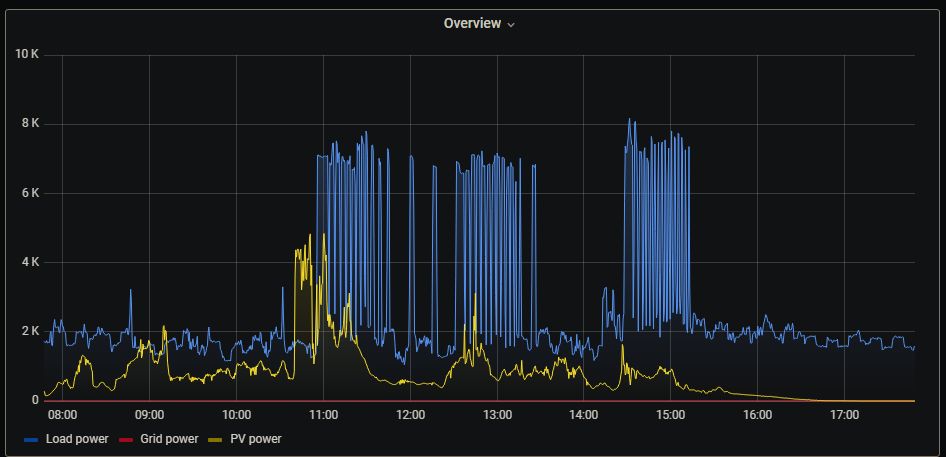946x457 pixels.
Task: Click the red Grid power color swatch
Action: [x=126, y=439]
